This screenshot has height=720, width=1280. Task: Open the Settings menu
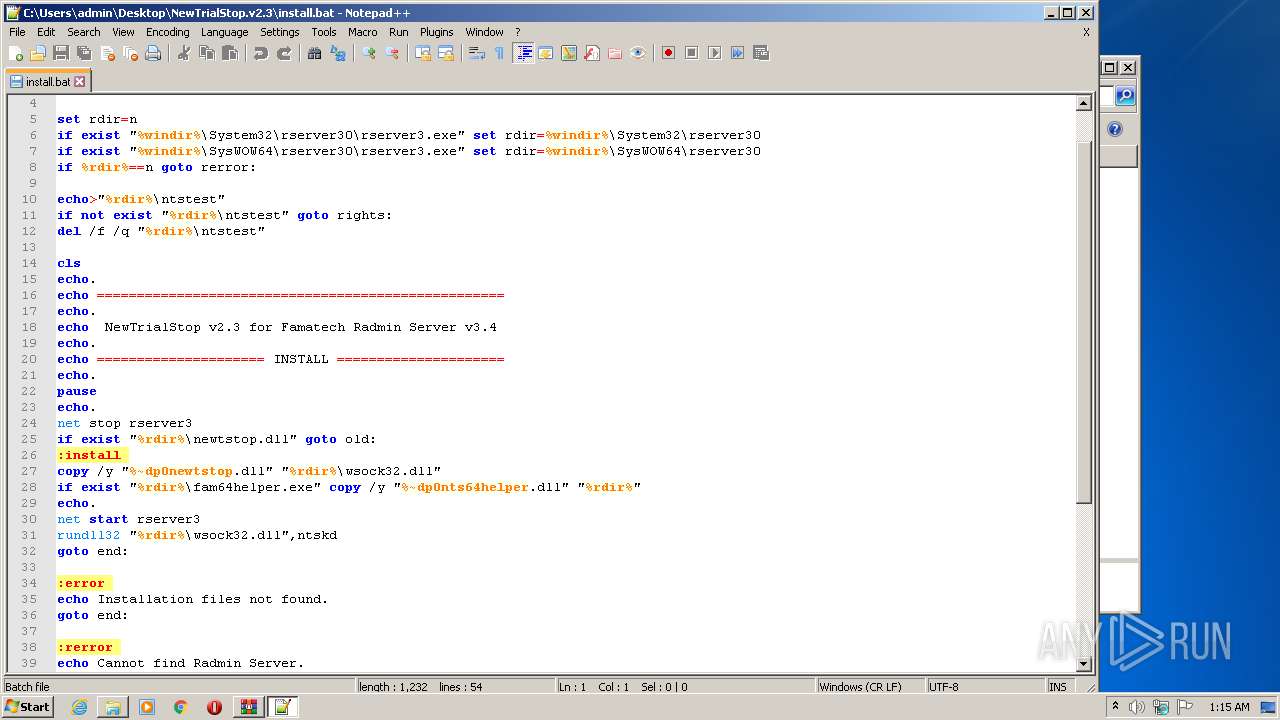click(280, 32)
